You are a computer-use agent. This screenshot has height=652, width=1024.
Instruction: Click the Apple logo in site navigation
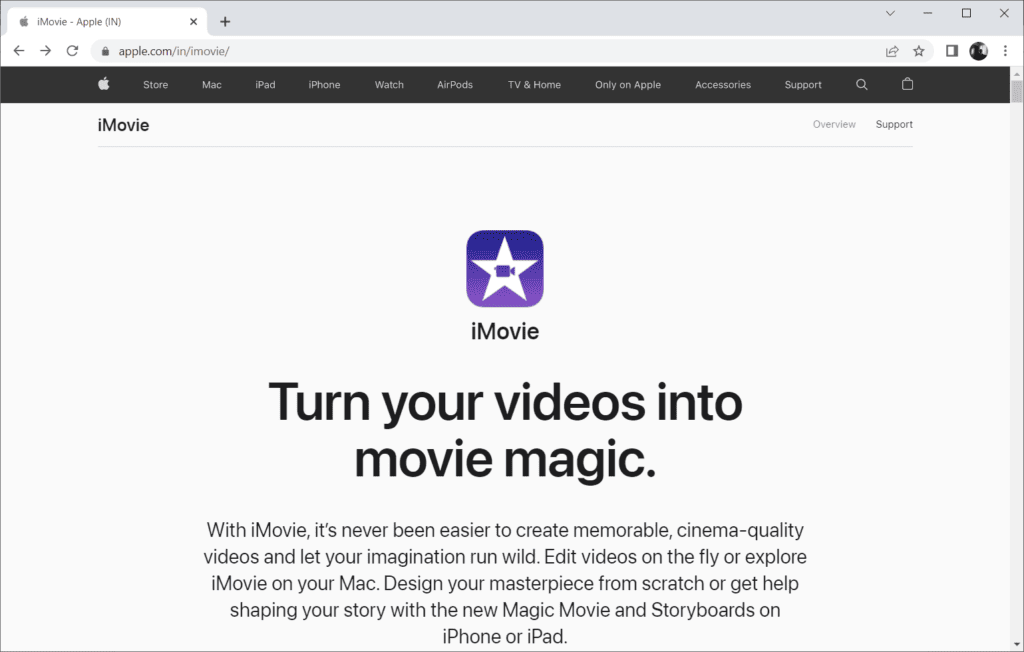104,84
